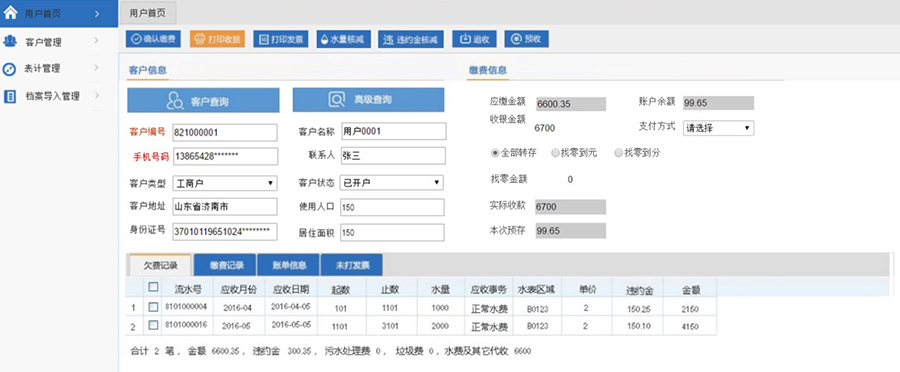Open 客户管理 via its people icon
Image resolution: width=900 pixels, height=372 pixels.
point(10,41)
